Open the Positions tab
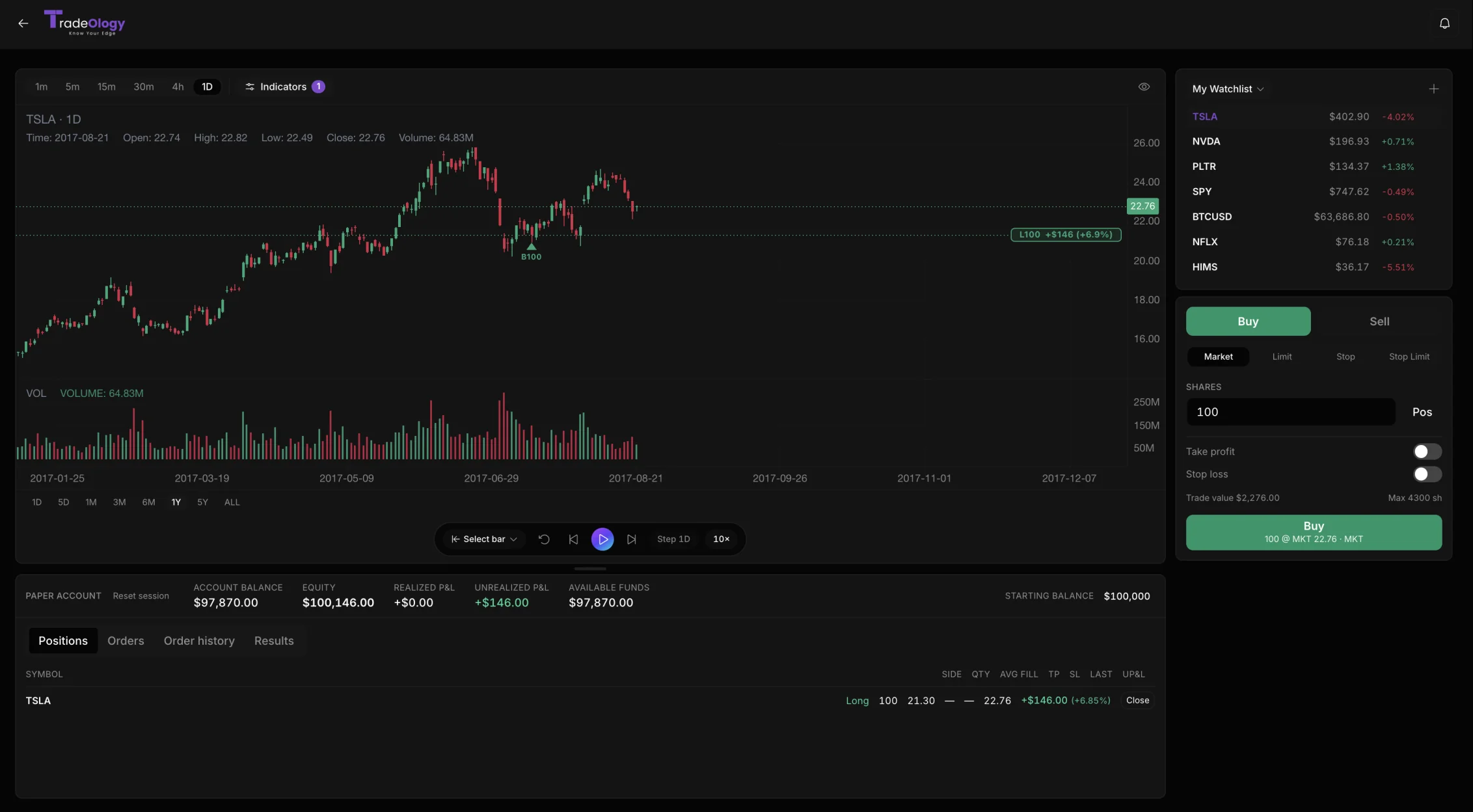This screenshot has height=812, width=1473. (x=63, y=641)
